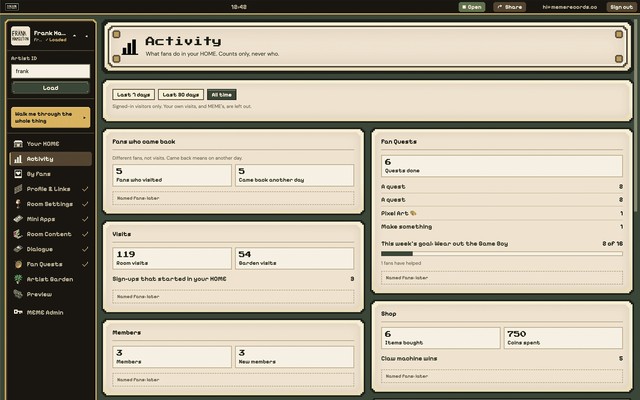This screenshot has width=640, height=400.
Task: Click the 'Signed-in visitors only' note
Action: [x=182, y=107]
